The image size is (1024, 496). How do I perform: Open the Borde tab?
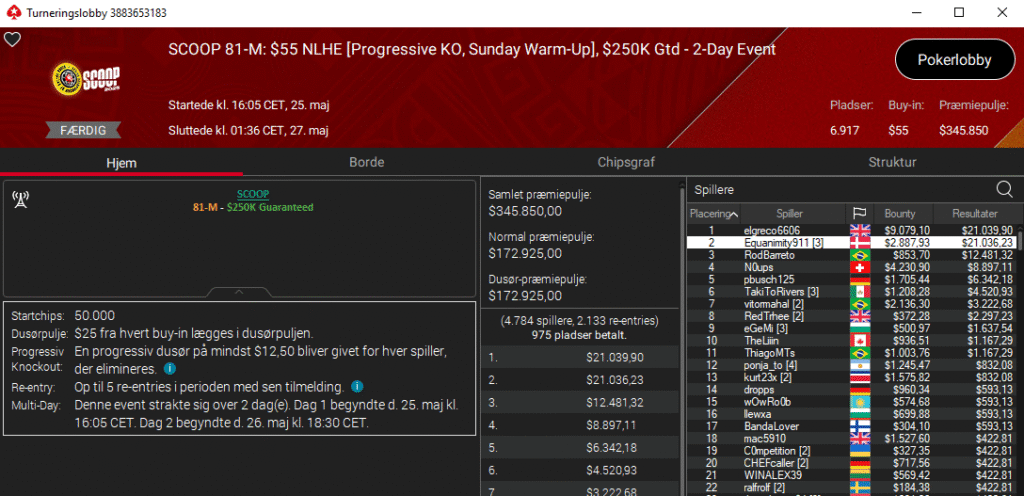tap(366, 163)
